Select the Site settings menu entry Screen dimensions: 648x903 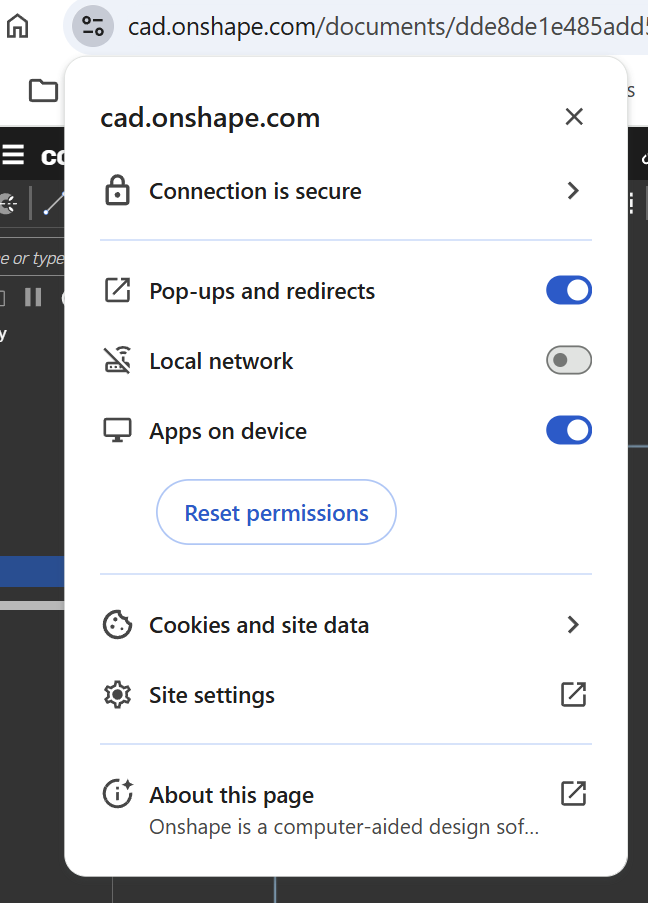[x=212, y=695]
